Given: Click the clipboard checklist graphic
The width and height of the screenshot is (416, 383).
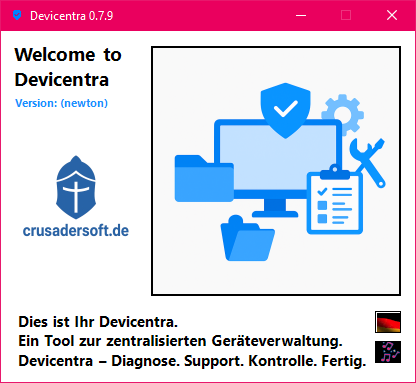Looking at the screenshot, I should pyautogui.click(x=335, y=200).
